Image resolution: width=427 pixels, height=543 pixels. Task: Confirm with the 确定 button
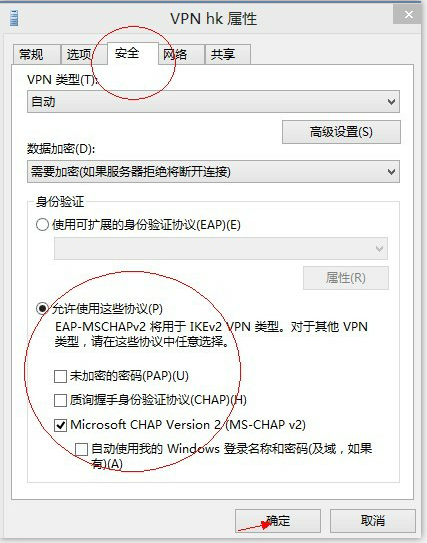click(x=278, y=521)
